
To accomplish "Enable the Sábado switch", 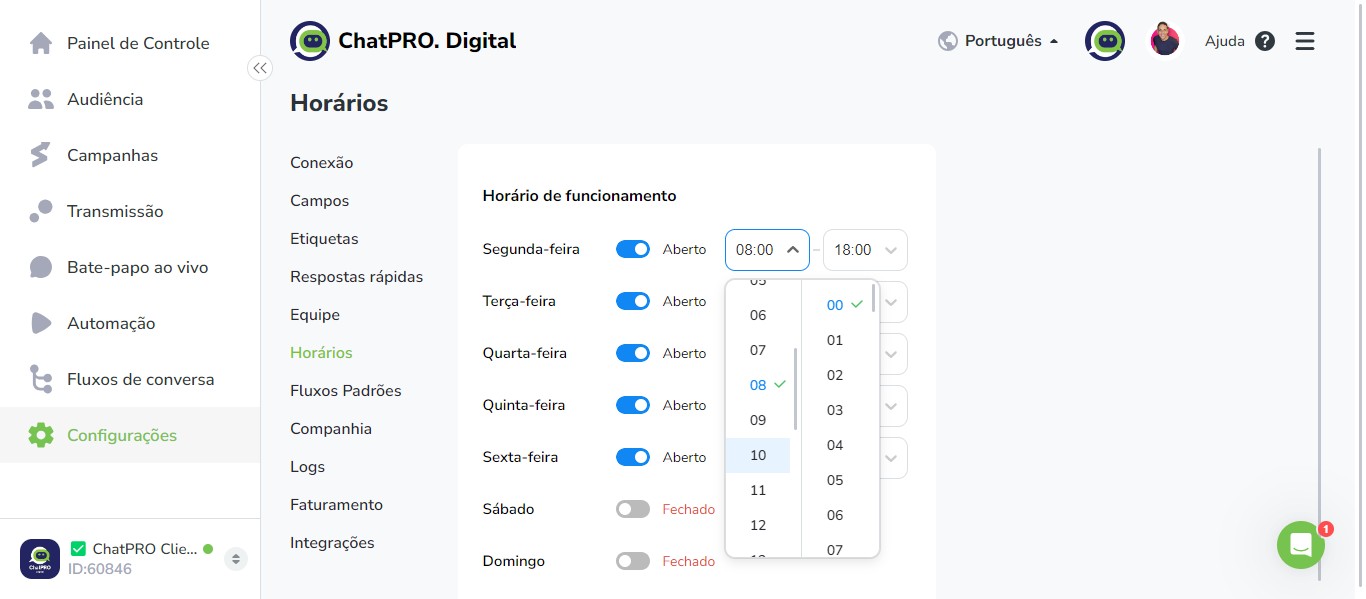I will point(633,509).
